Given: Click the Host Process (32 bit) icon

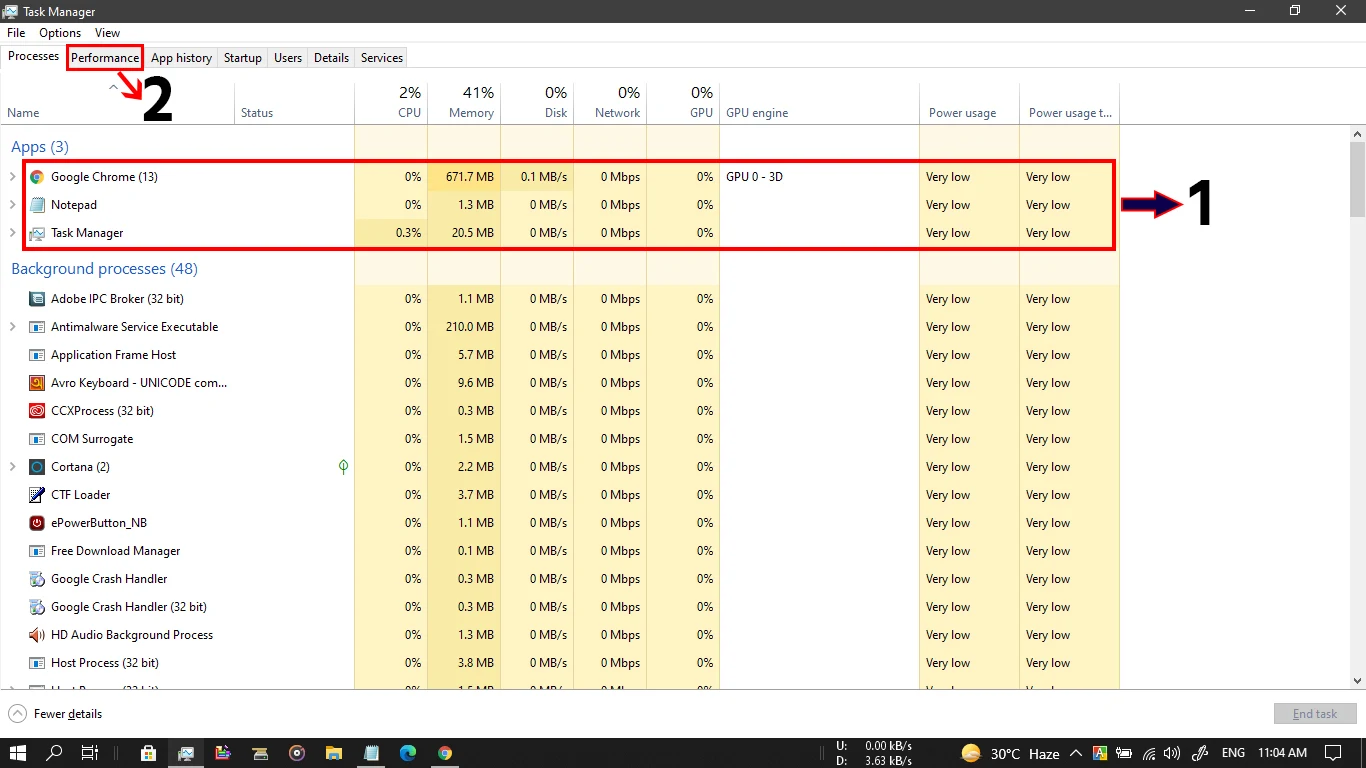Looking at the screenshot, I should [x=37, y=663].
